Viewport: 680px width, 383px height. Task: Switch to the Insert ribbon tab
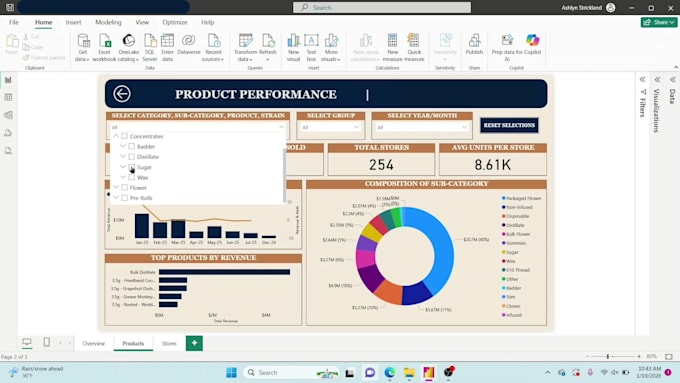(x=73, y=22)
